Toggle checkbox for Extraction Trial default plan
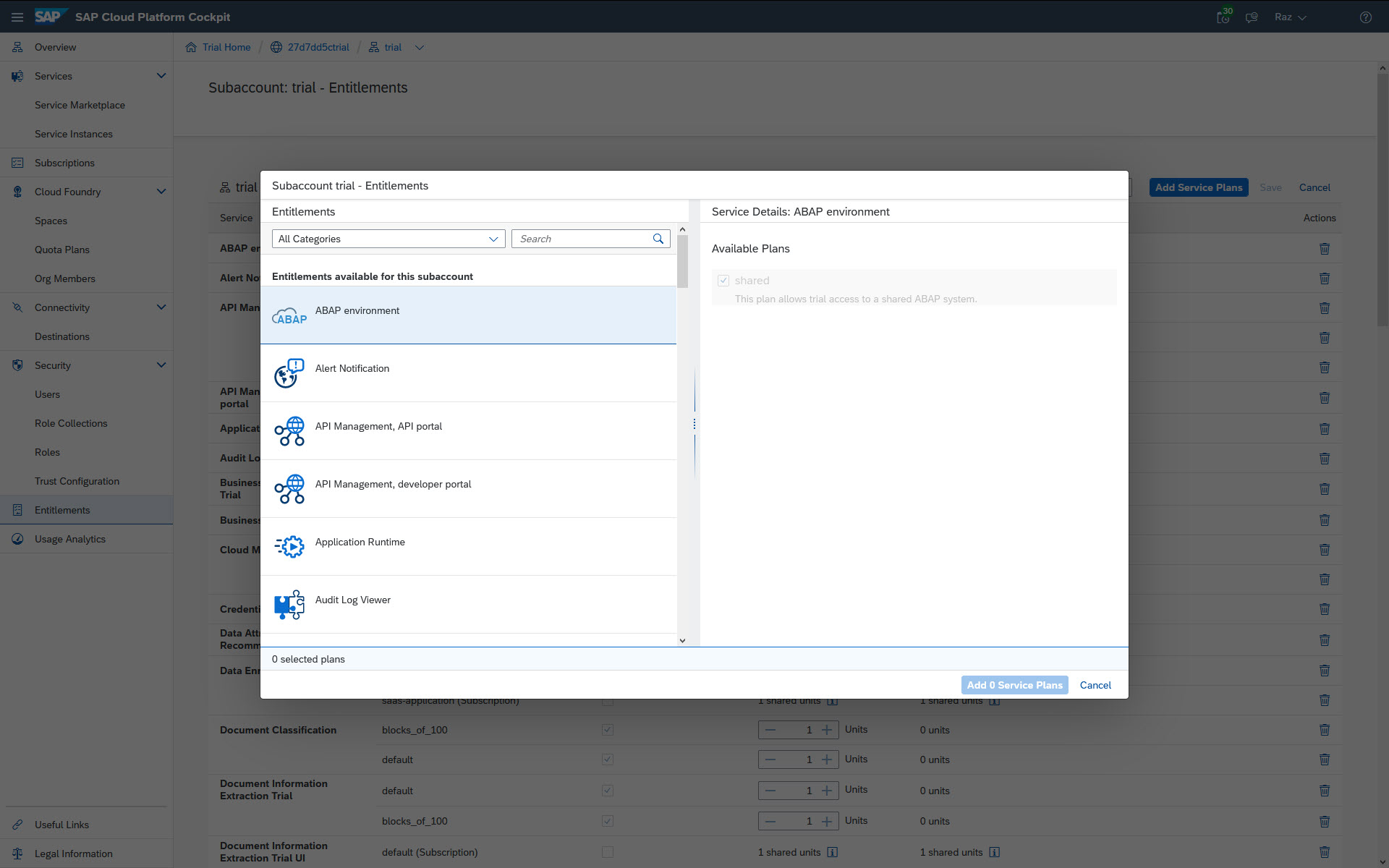This screenshot has height=868, width=1389. pyautogui.click(x=608, y=791)
